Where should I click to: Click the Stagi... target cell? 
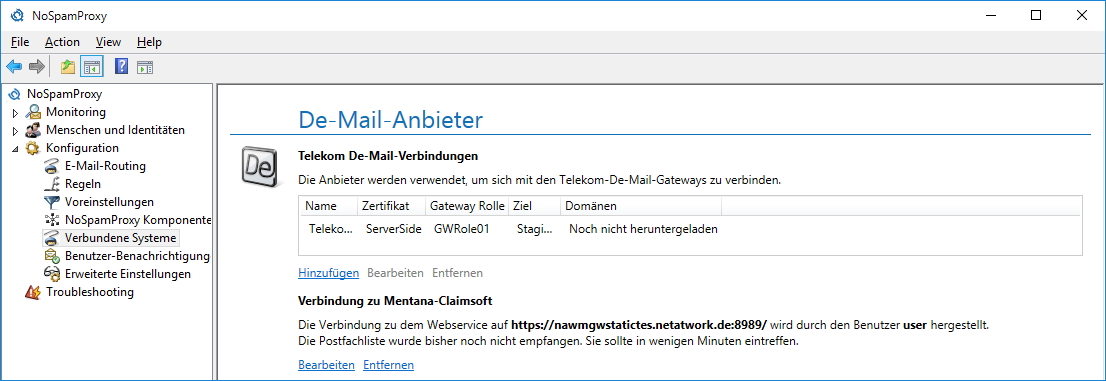pyautogui.click(x=535, y=229)
